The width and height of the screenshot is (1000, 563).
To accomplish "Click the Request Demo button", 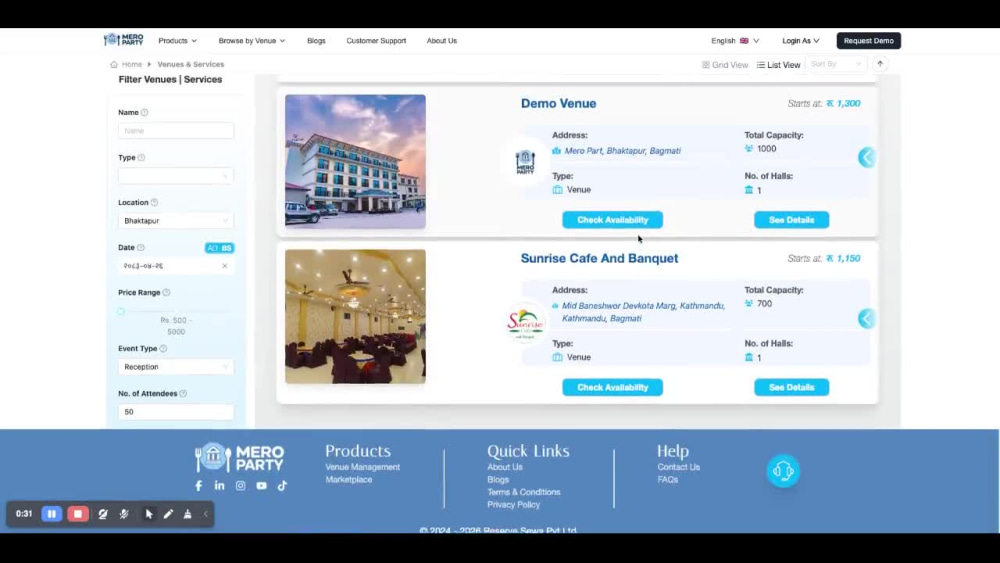I will coord(869,41).
